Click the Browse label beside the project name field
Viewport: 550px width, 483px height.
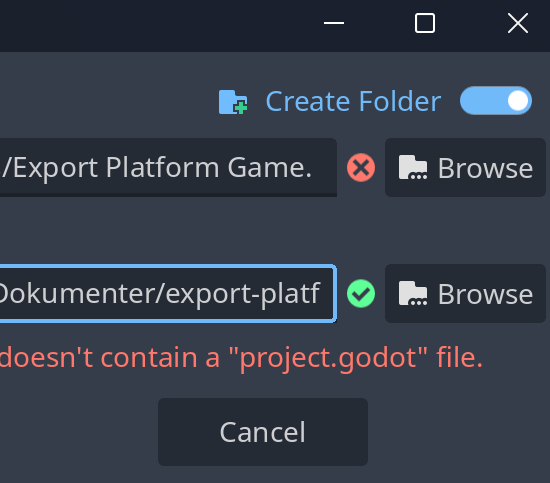click(485, 168)
